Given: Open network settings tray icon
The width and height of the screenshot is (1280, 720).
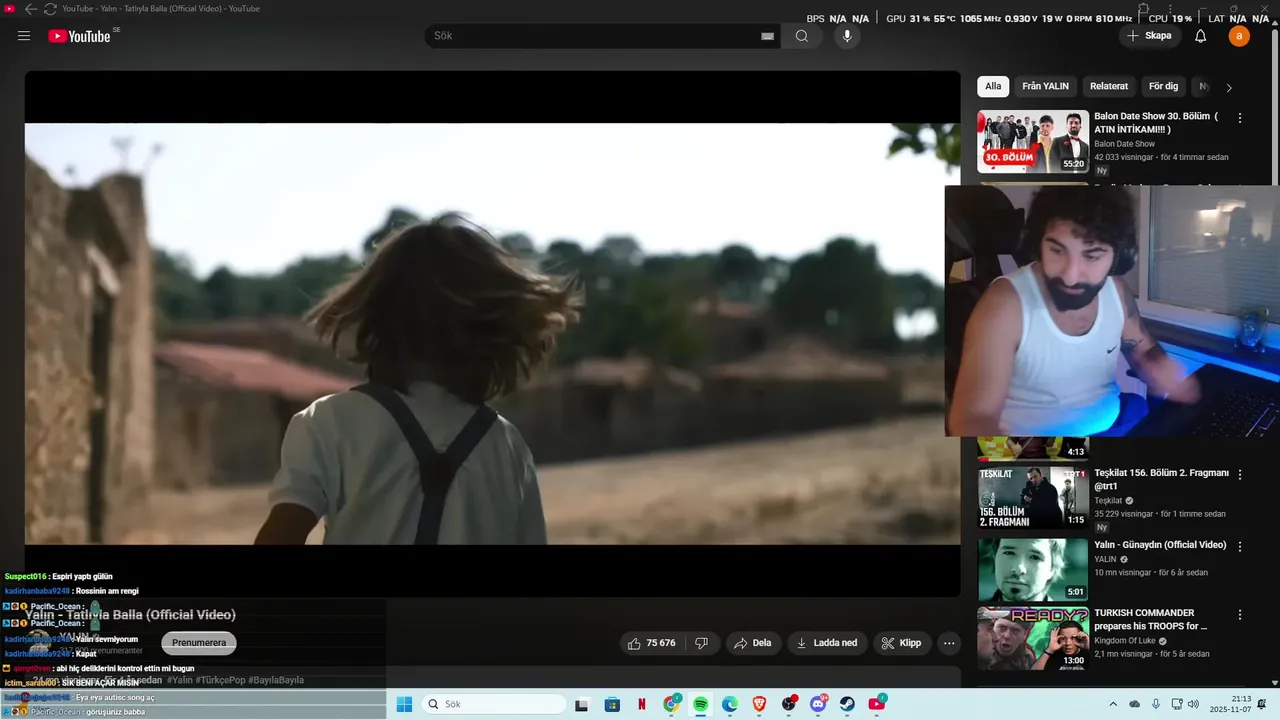Looking at the screenshot, I should point(1176,705).
